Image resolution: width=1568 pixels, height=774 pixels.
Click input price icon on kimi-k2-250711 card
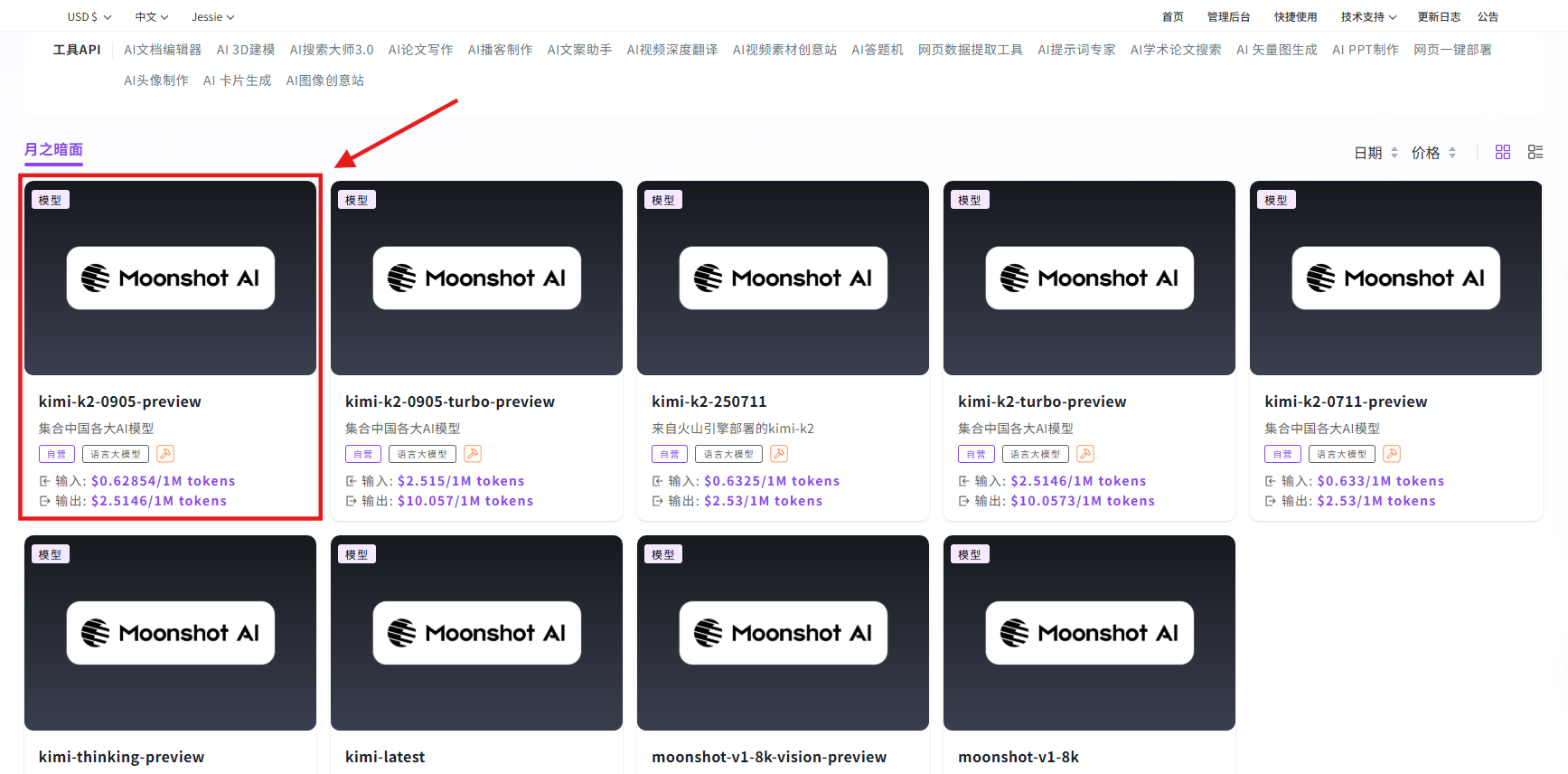(x=657, y=481)
